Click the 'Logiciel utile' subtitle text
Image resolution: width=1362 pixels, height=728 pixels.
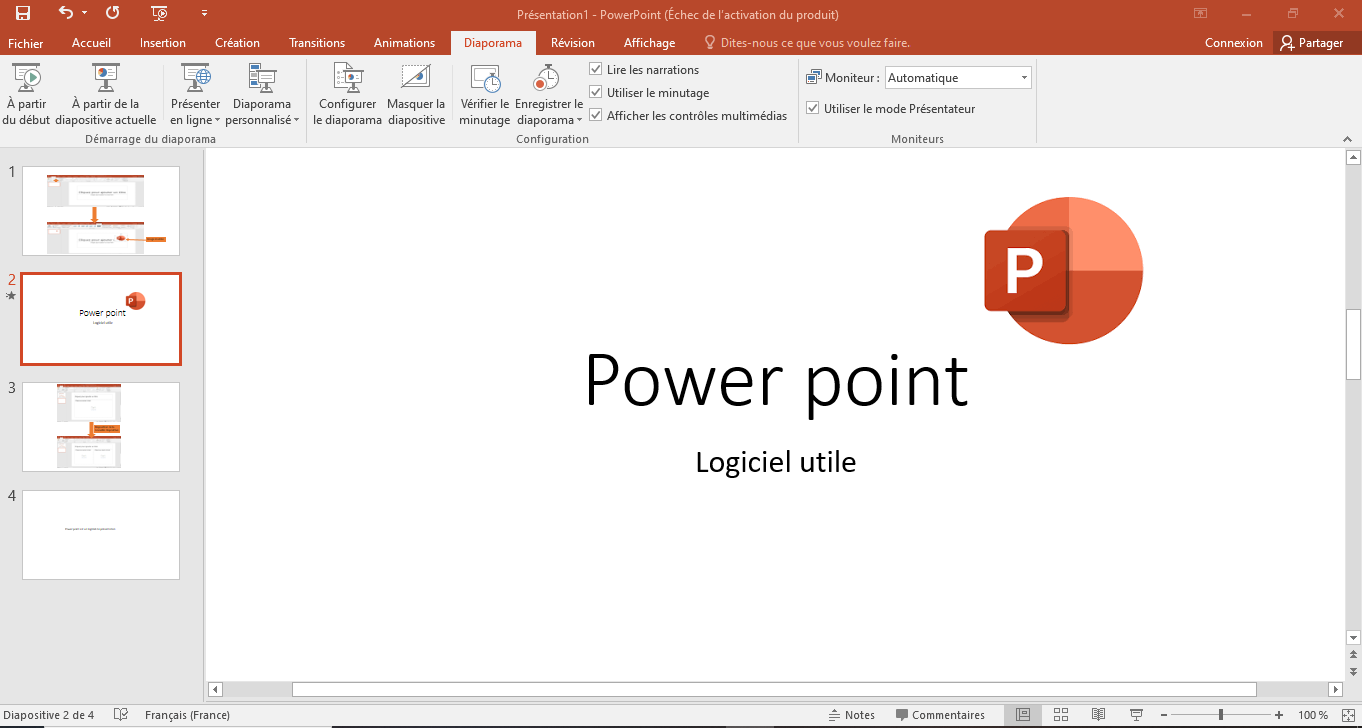click(776, 461)
